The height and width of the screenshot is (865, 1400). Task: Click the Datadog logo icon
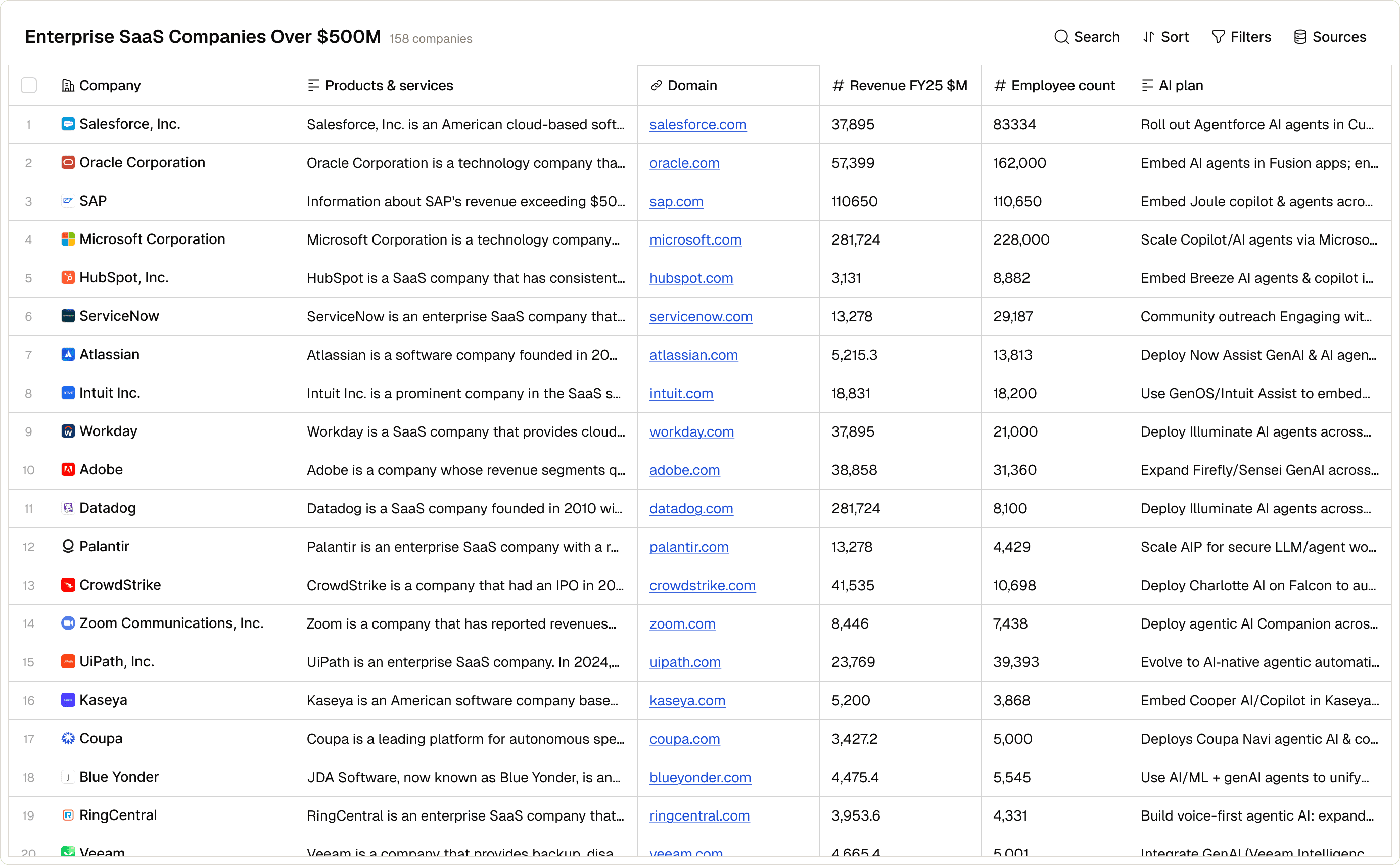(68, 507)
